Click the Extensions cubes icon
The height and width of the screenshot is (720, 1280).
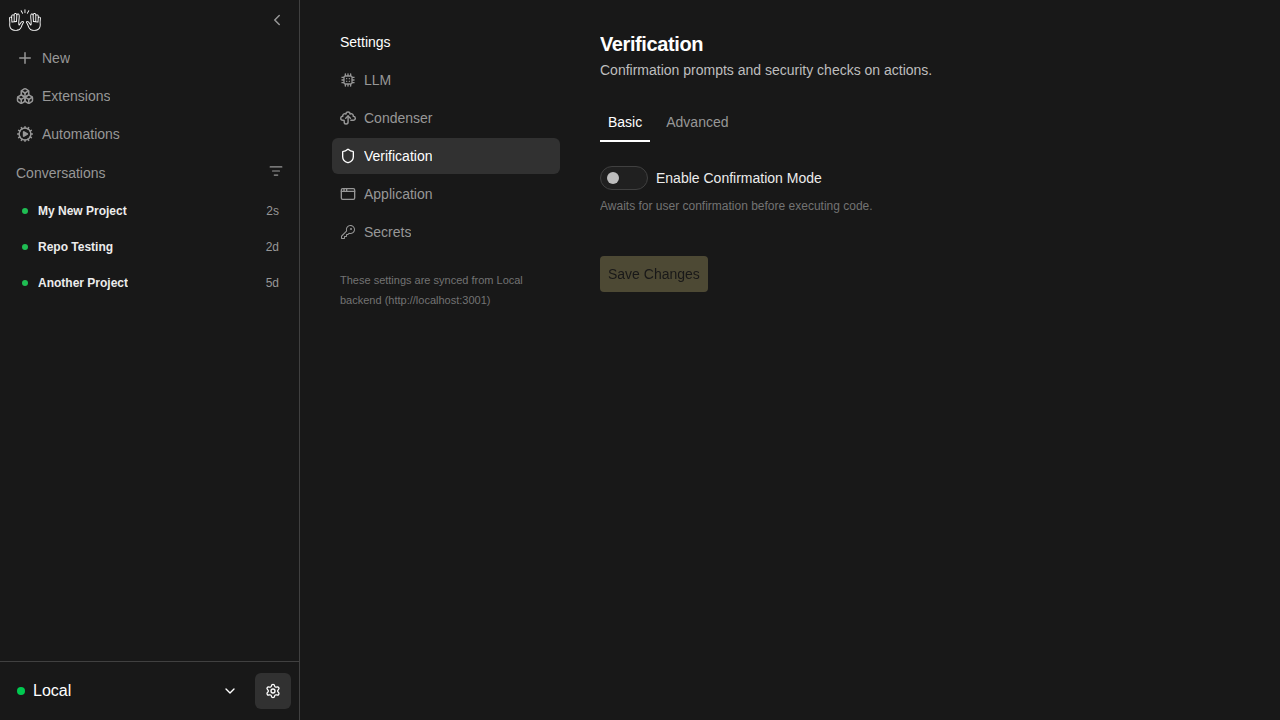coord(25,96)
